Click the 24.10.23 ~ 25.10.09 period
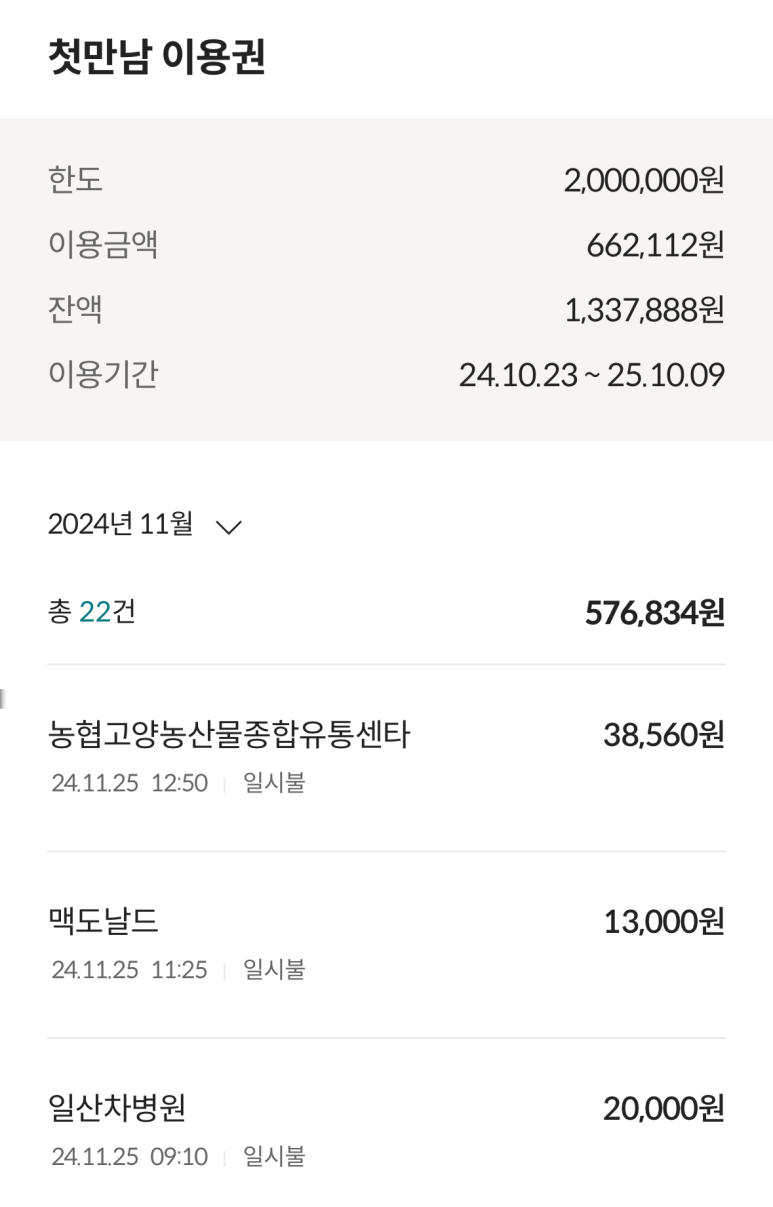 coord(591,375)
